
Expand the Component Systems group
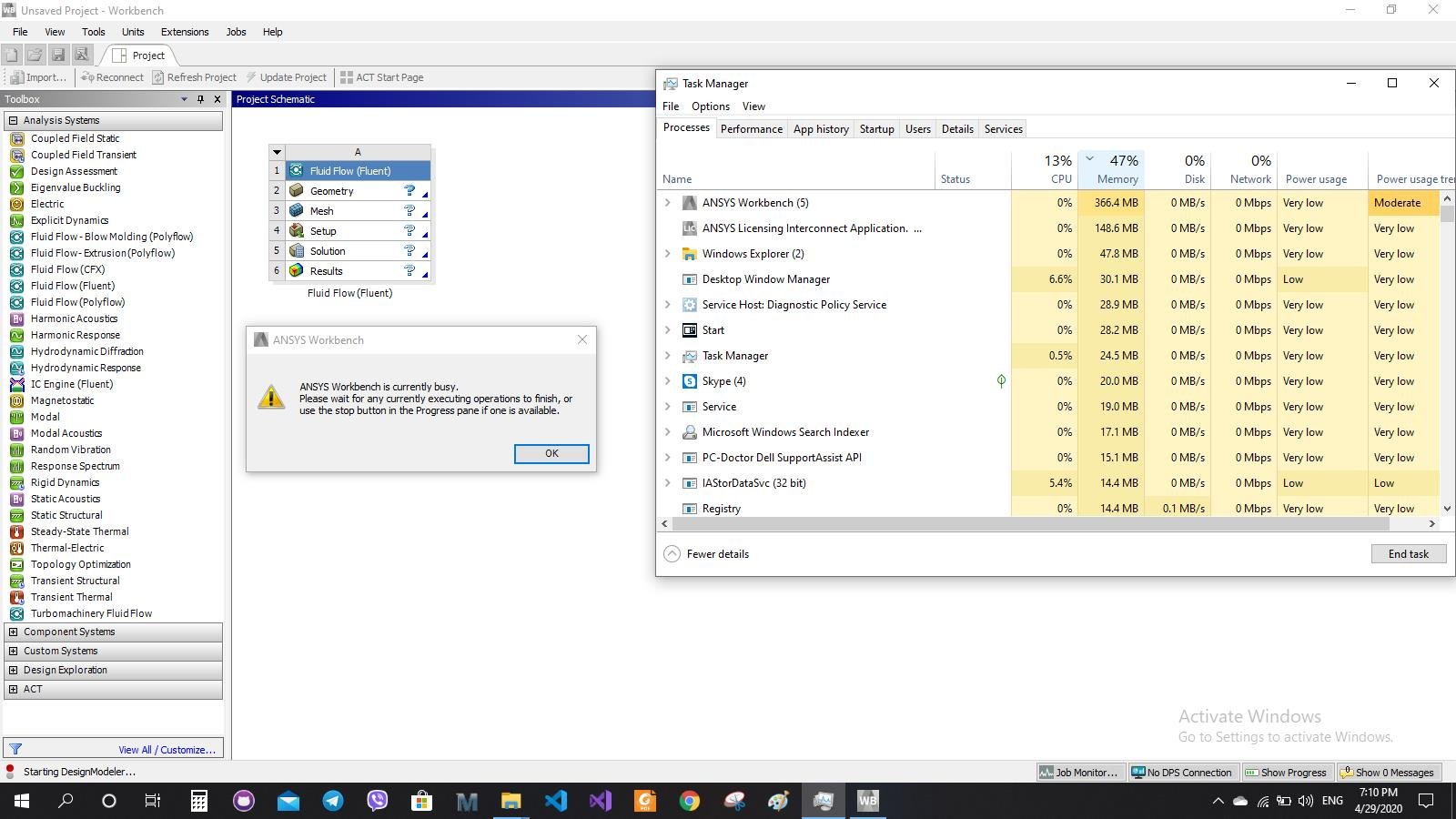click(x=13, y=632)
